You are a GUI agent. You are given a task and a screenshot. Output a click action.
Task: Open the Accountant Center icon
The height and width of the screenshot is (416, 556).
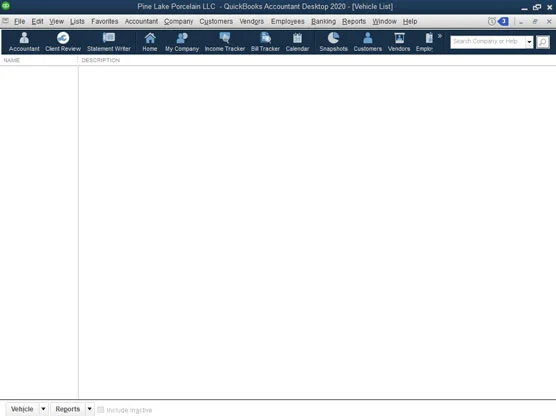[24, 42]
